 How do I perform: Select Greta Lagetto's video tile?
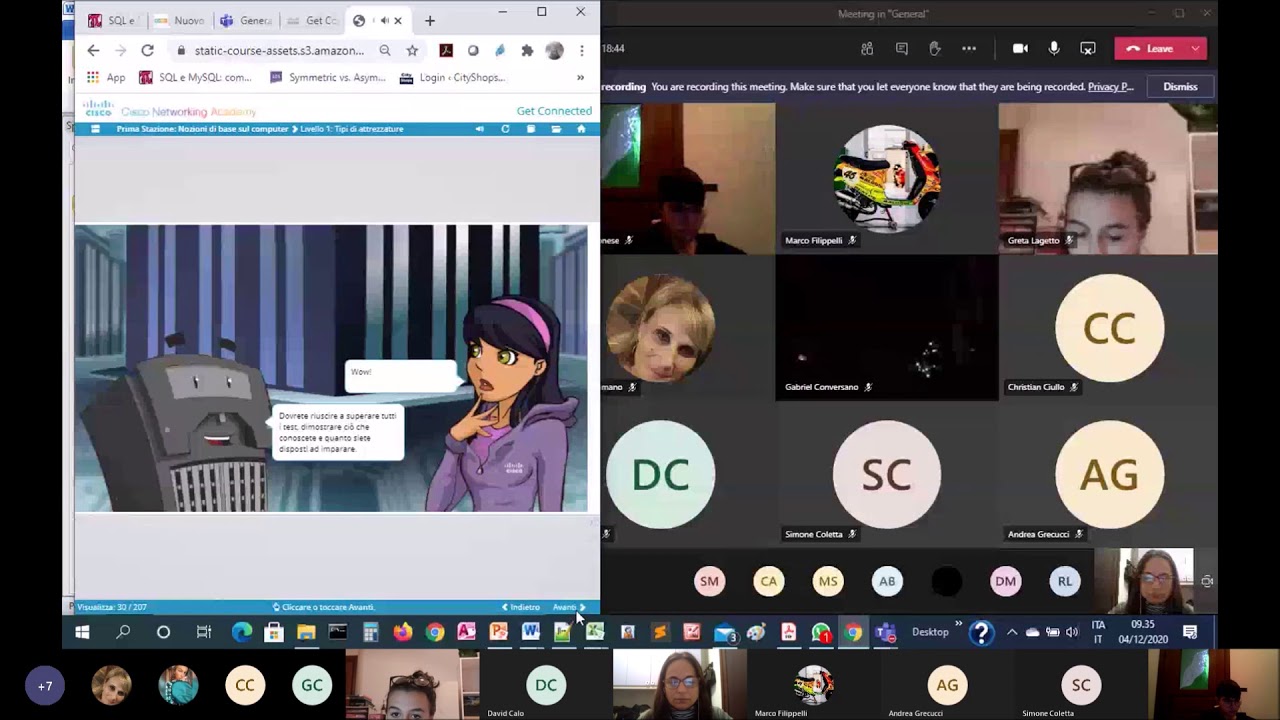pos(1108,179)
